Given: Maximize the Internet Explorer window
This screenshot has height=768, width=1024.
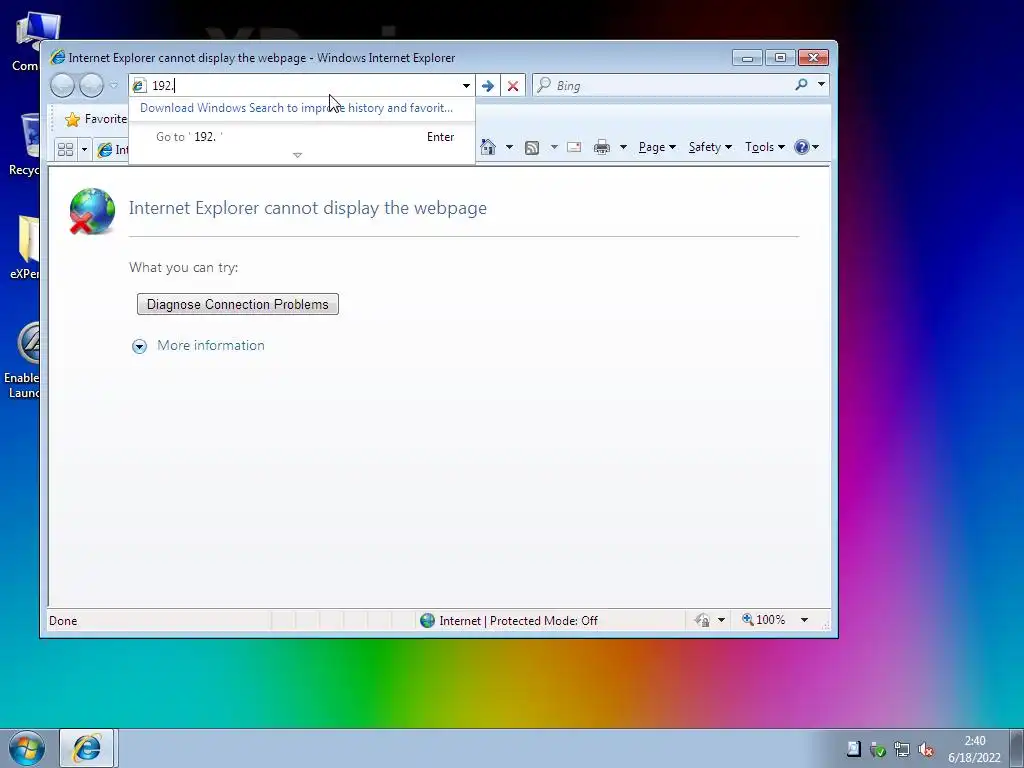Looking at the screenshot, I should [780, 58].
